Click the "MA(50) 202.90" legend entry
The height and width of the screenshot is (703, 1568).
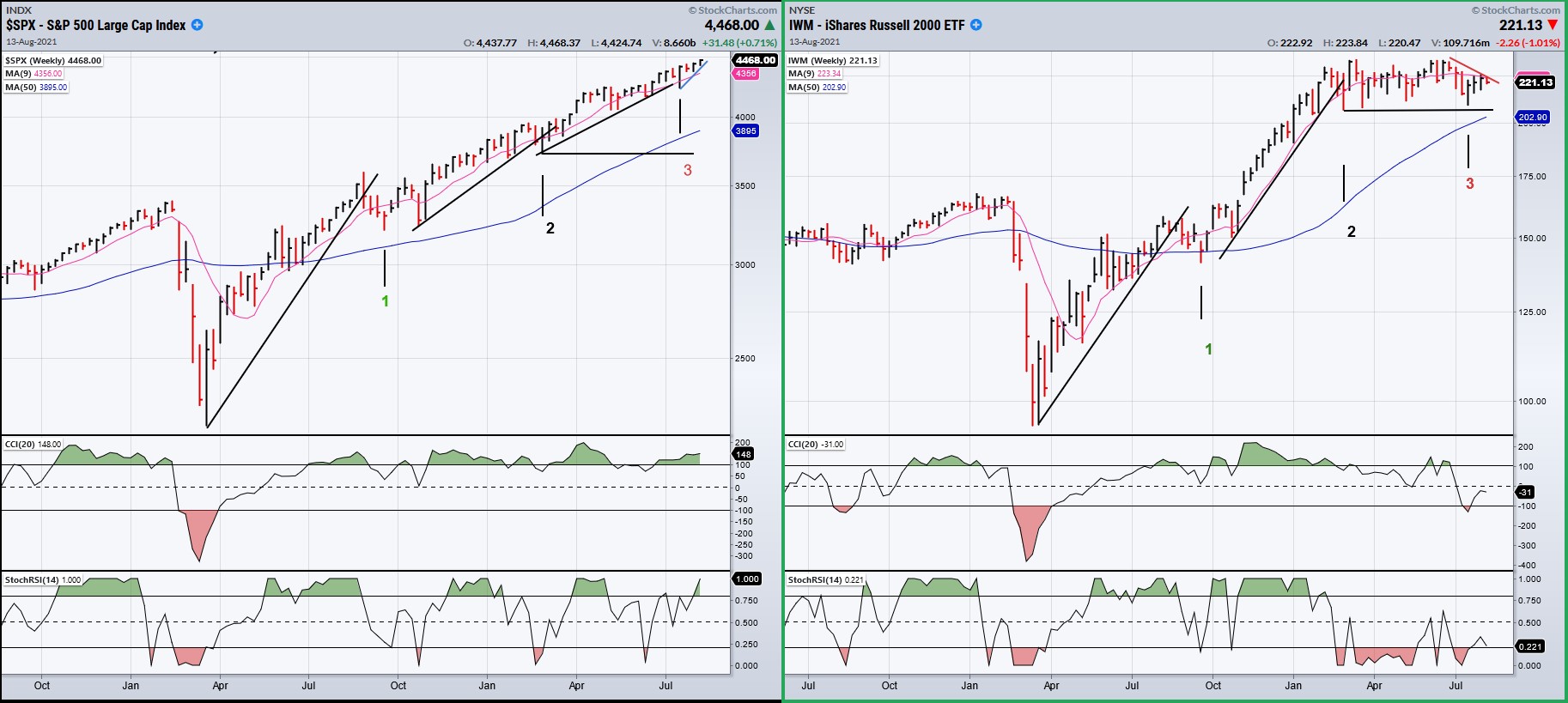pyautogui.click(x=817, y=88)
